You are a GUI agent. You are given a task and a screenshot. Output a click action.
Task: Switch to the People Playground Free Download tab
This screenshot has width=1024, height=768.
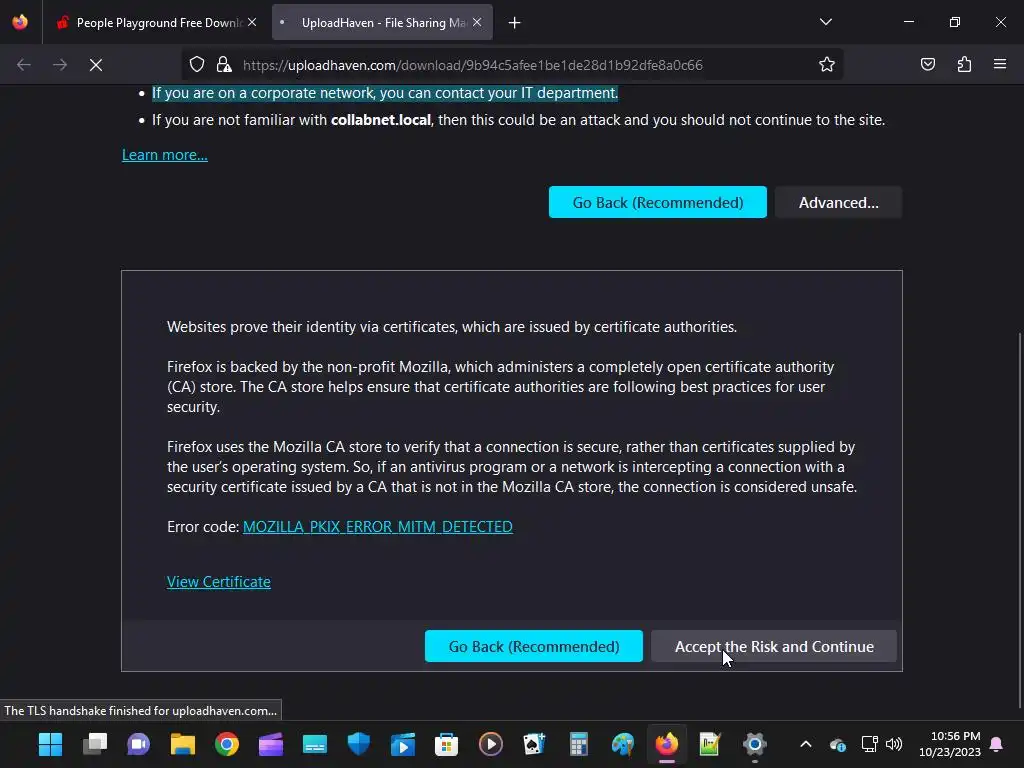(x=157, y=23)
